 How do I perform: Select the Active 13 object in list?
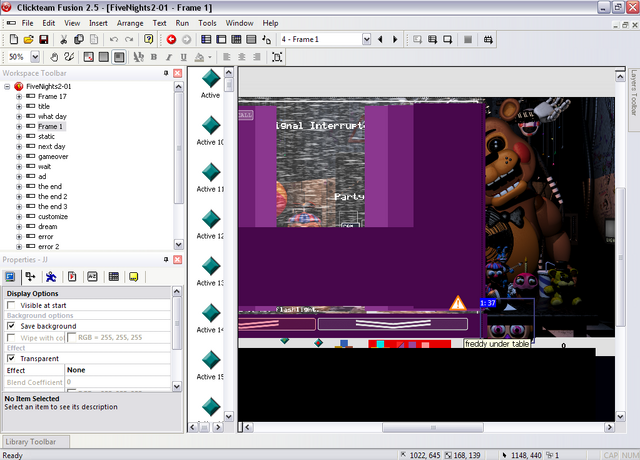211,271
